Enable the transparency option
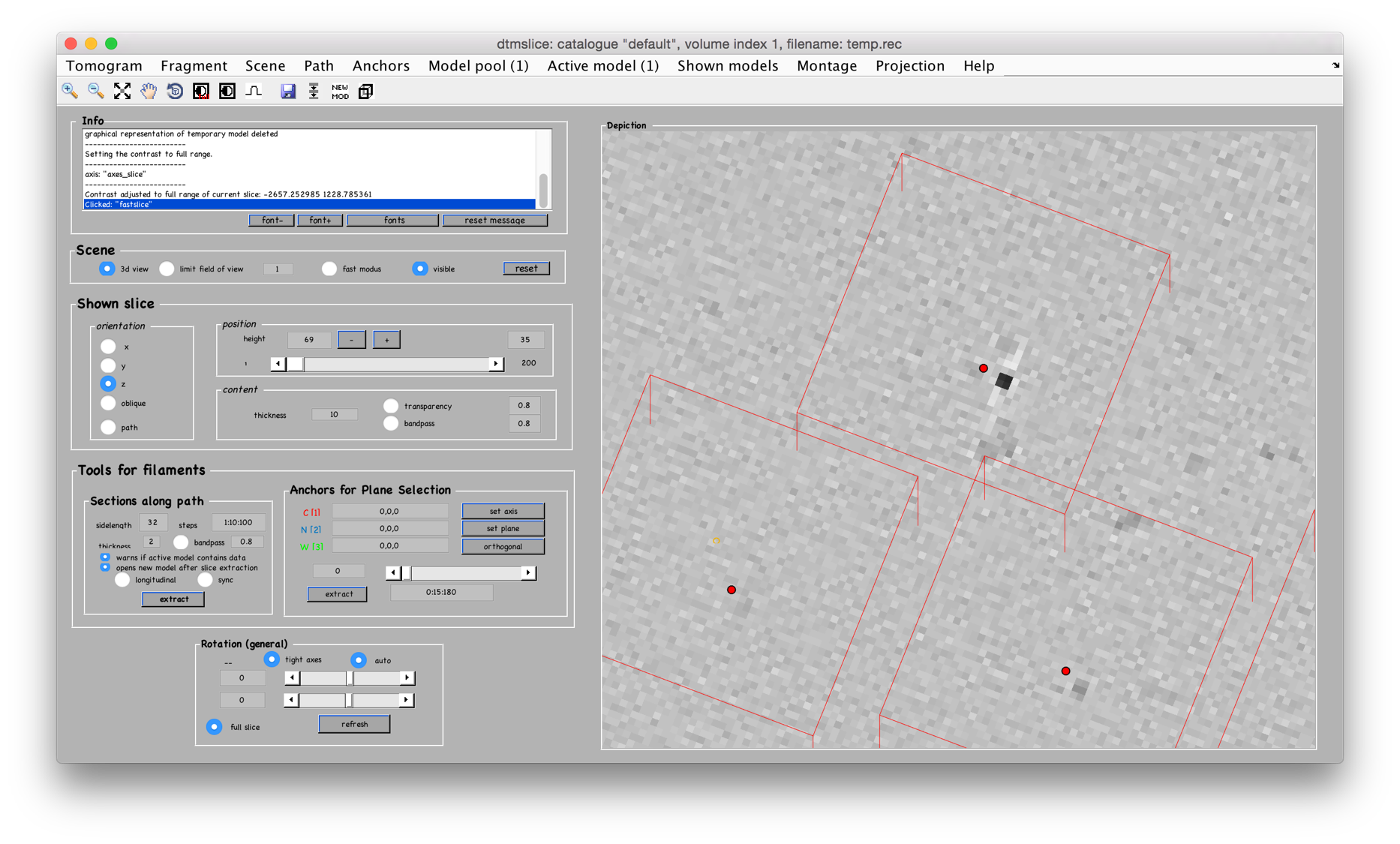The height and width of the screenshot is (844, 1400). coord(391,406)
